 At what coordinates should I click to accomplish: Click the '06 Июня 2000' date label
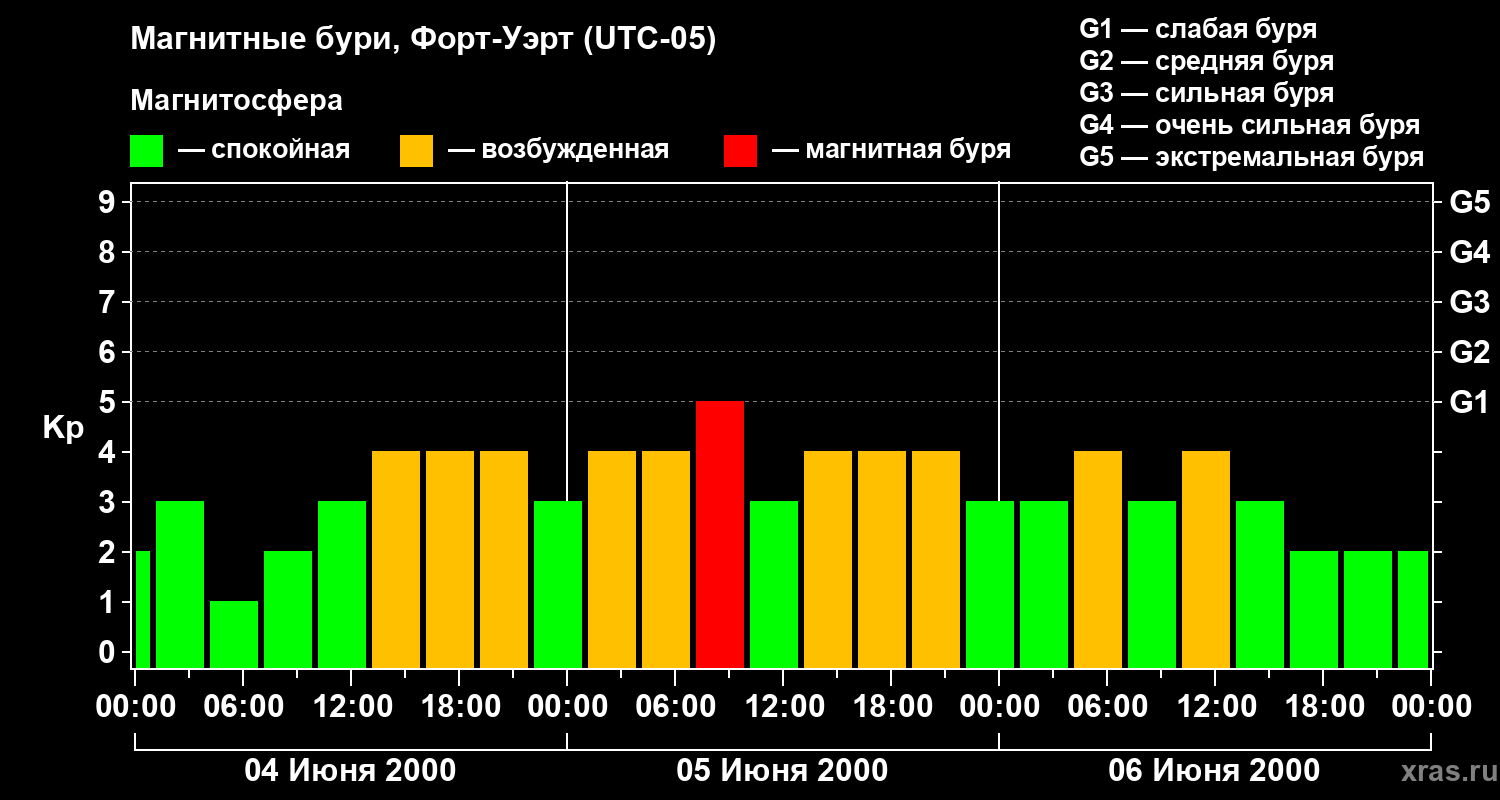tap(1214, 771)
